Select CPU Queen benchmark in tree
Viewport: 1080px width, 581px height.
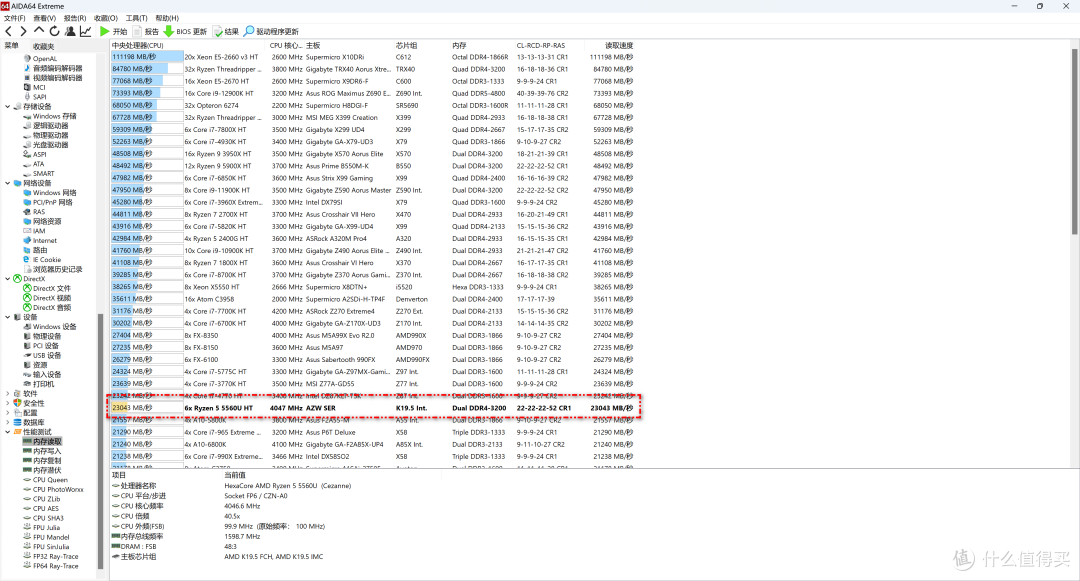tap(50, 480)
